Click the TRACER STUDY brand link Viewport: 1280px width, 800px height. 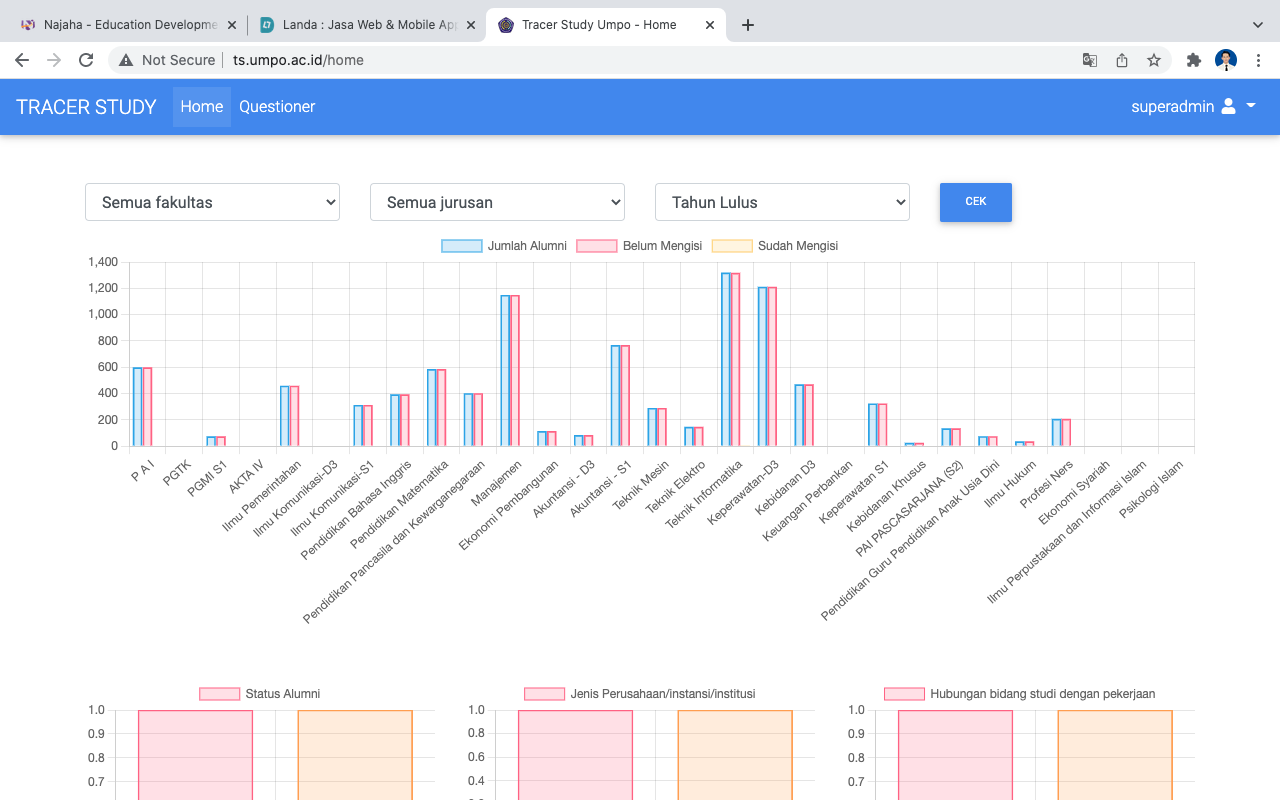coord(86,107)
